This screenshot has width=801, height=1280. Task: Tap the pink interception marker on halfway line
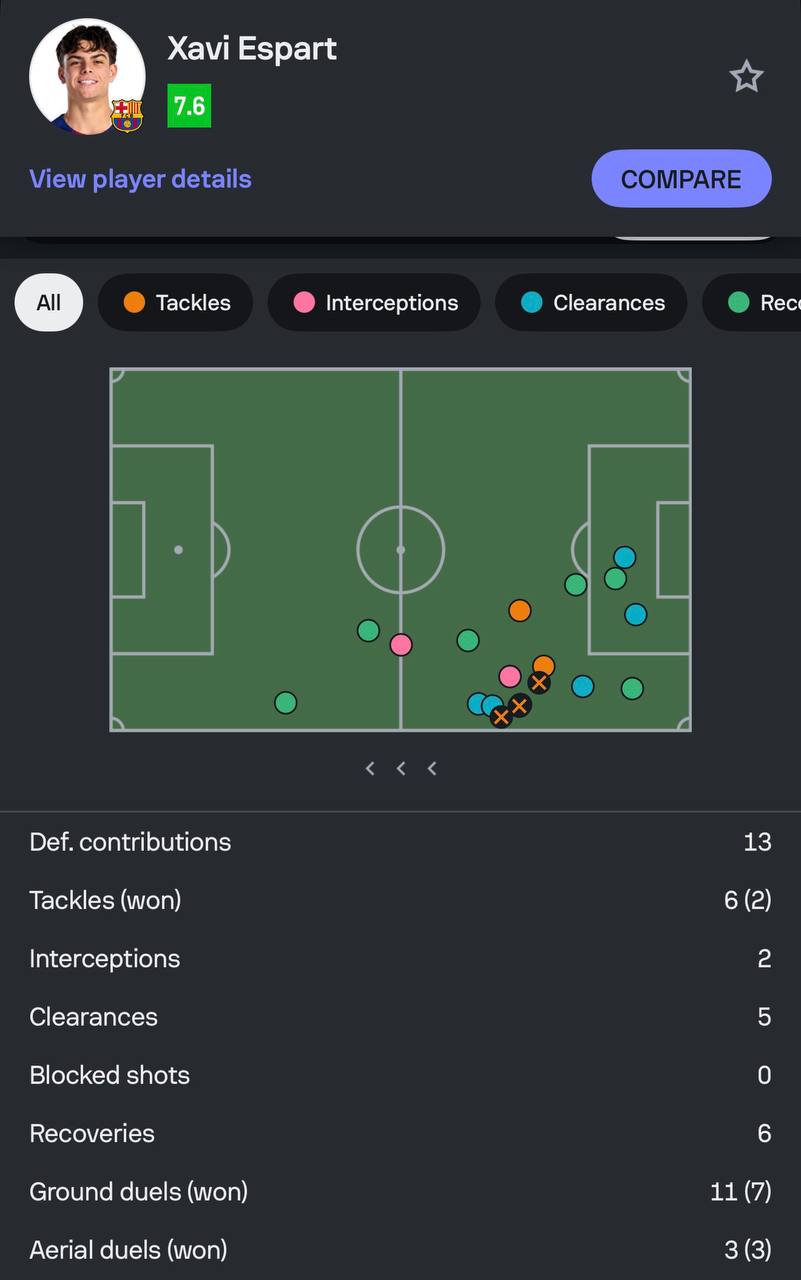[x=401, y=645]
